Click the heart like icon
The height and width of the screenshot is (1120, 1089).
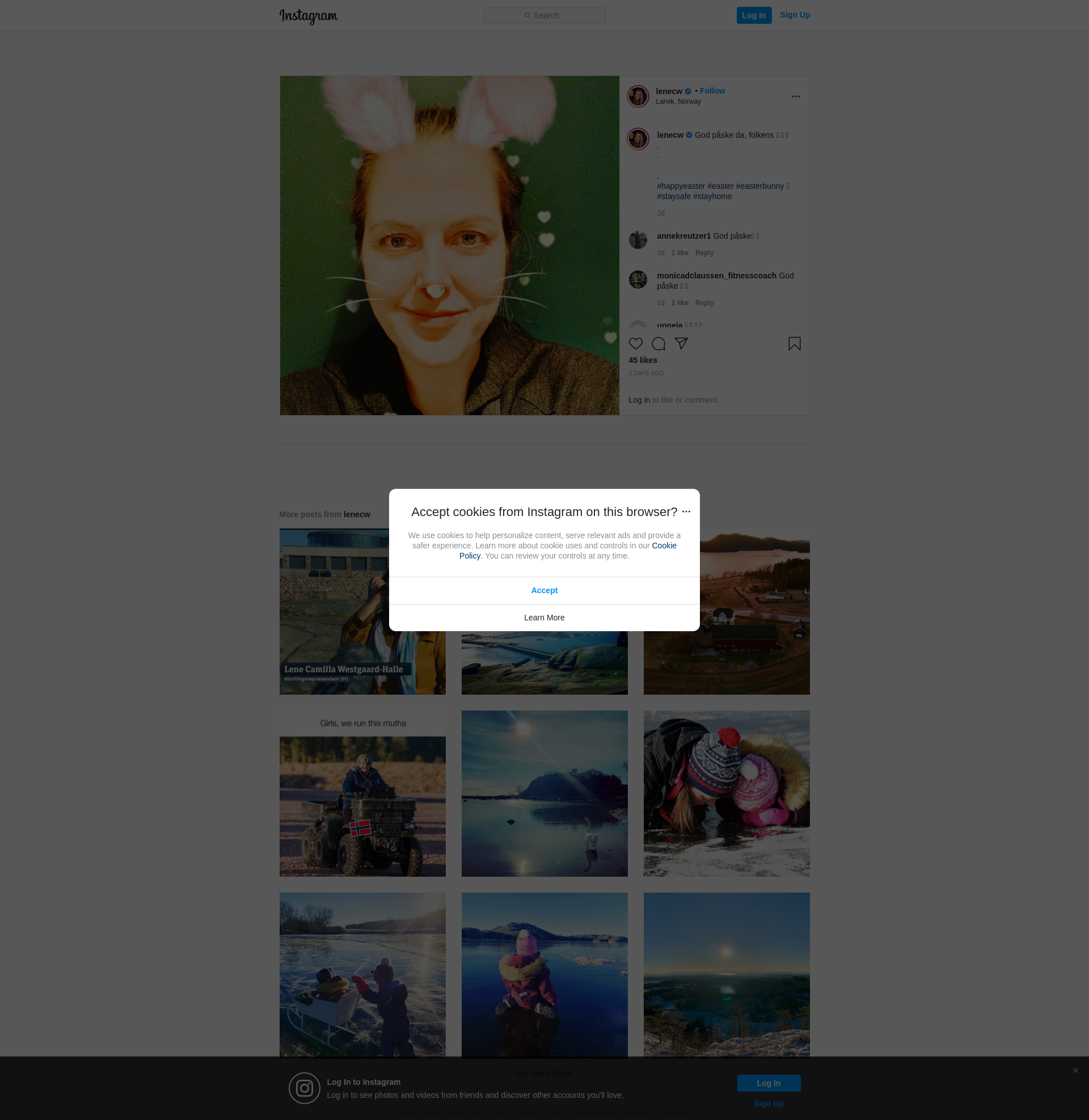[x=635, y=344]
